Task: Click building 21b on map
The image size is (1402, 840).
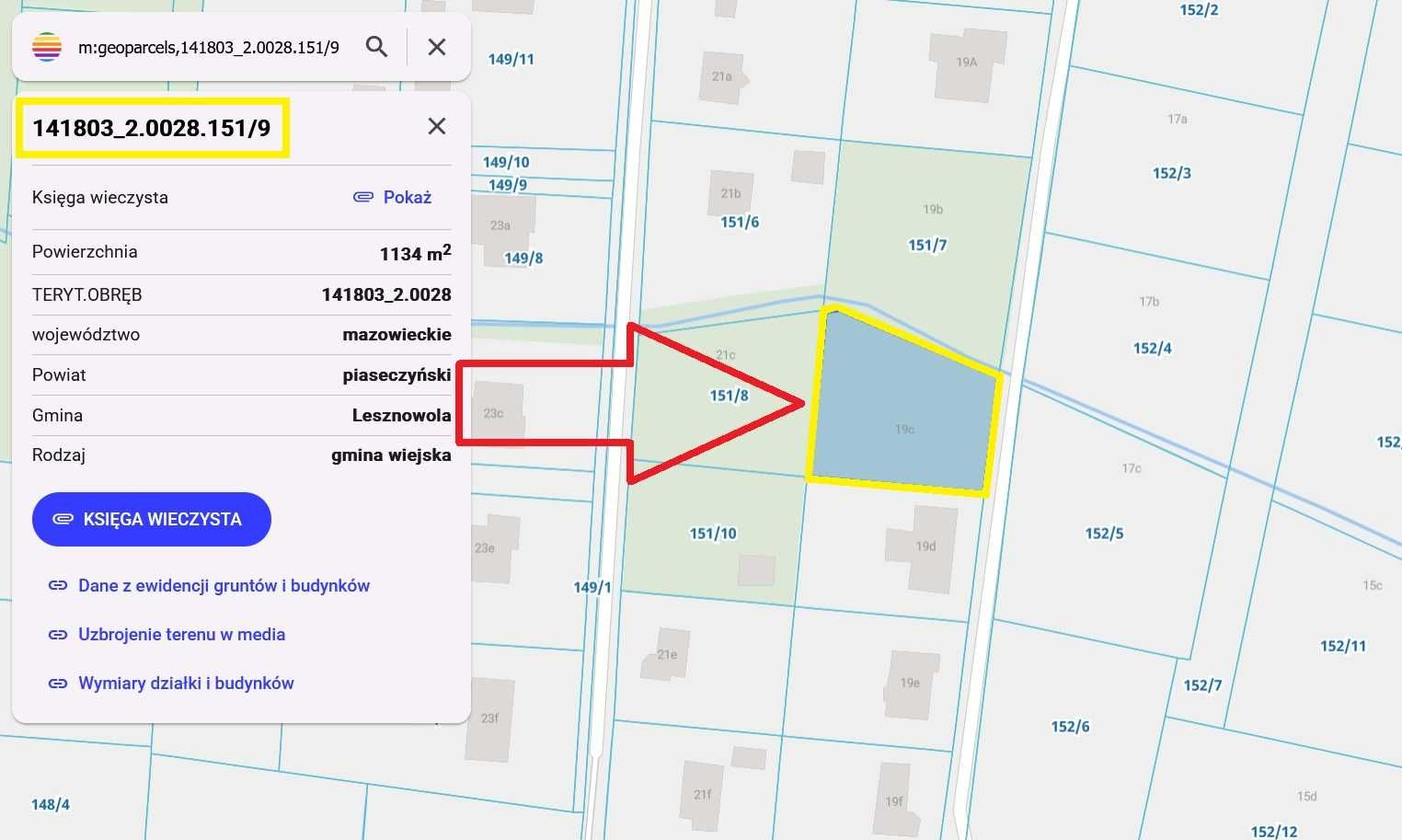Action: pyautogui.click(x=731, y=193)
